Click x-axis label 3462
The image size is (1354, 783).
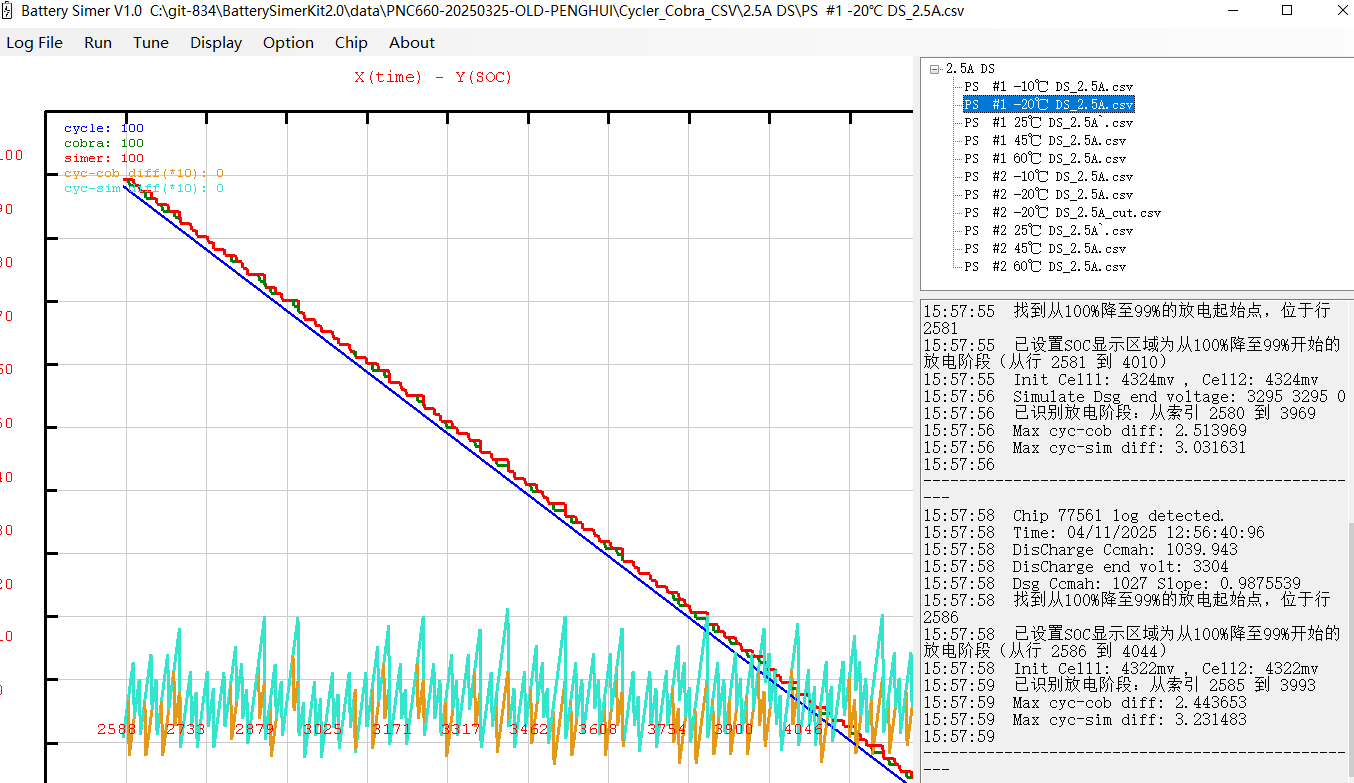tap(528, 729)
